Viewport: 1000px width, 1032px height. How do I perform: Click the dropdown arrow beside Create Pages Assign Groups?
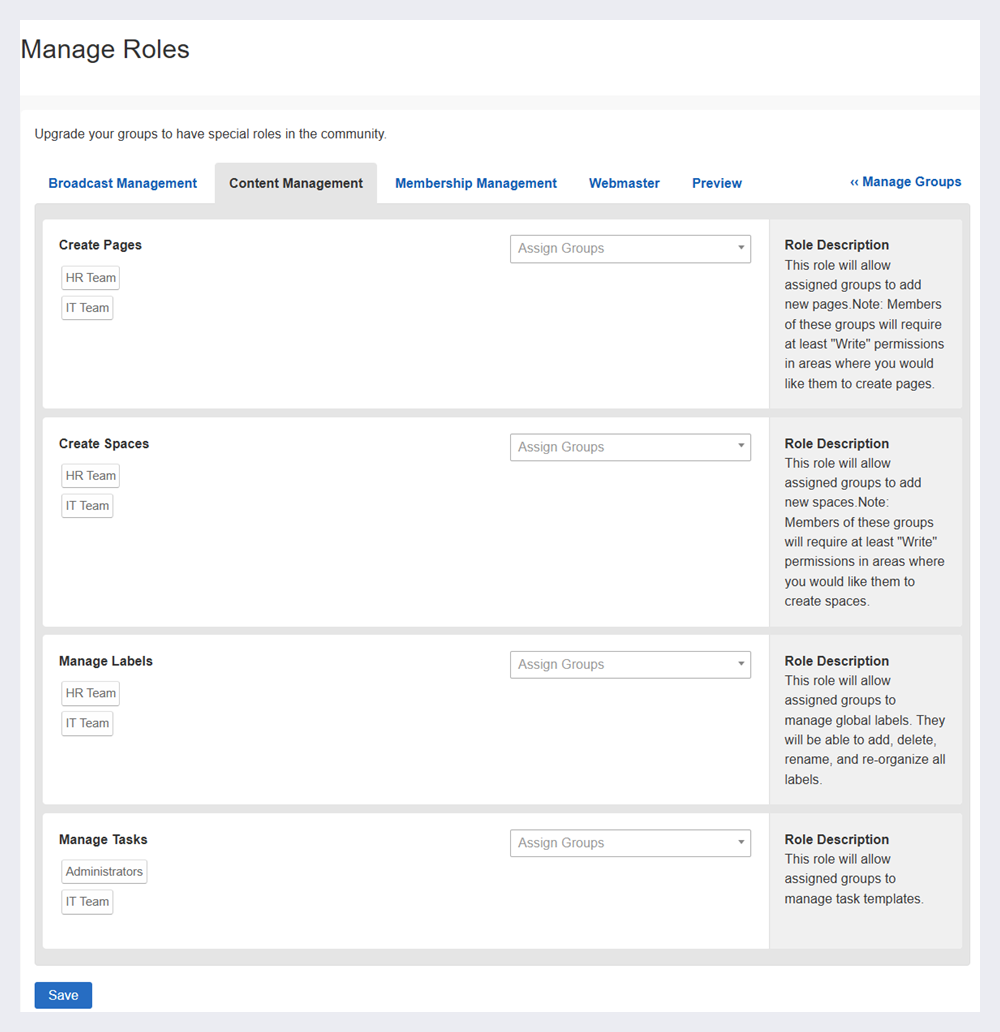coord(741,248)
